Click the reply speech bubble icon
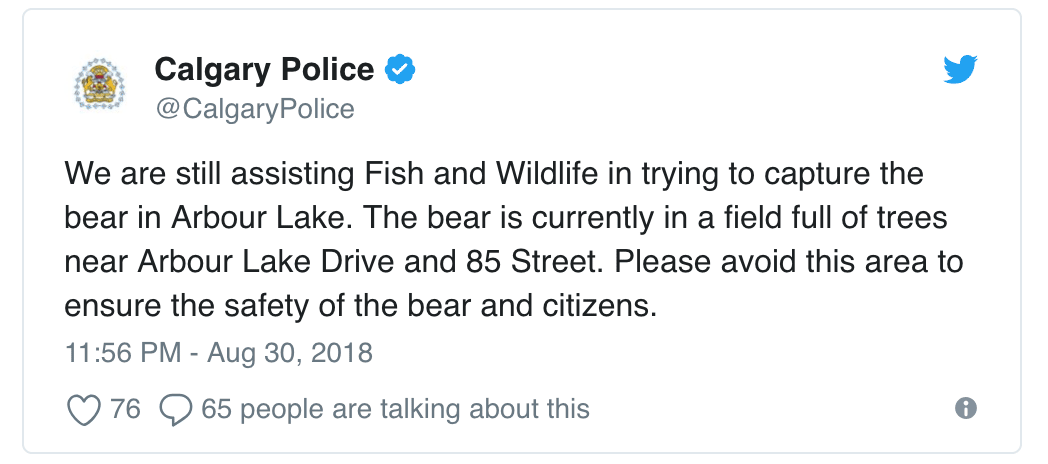The height and width of the screenshot is (464, 1048). point(176,409)
